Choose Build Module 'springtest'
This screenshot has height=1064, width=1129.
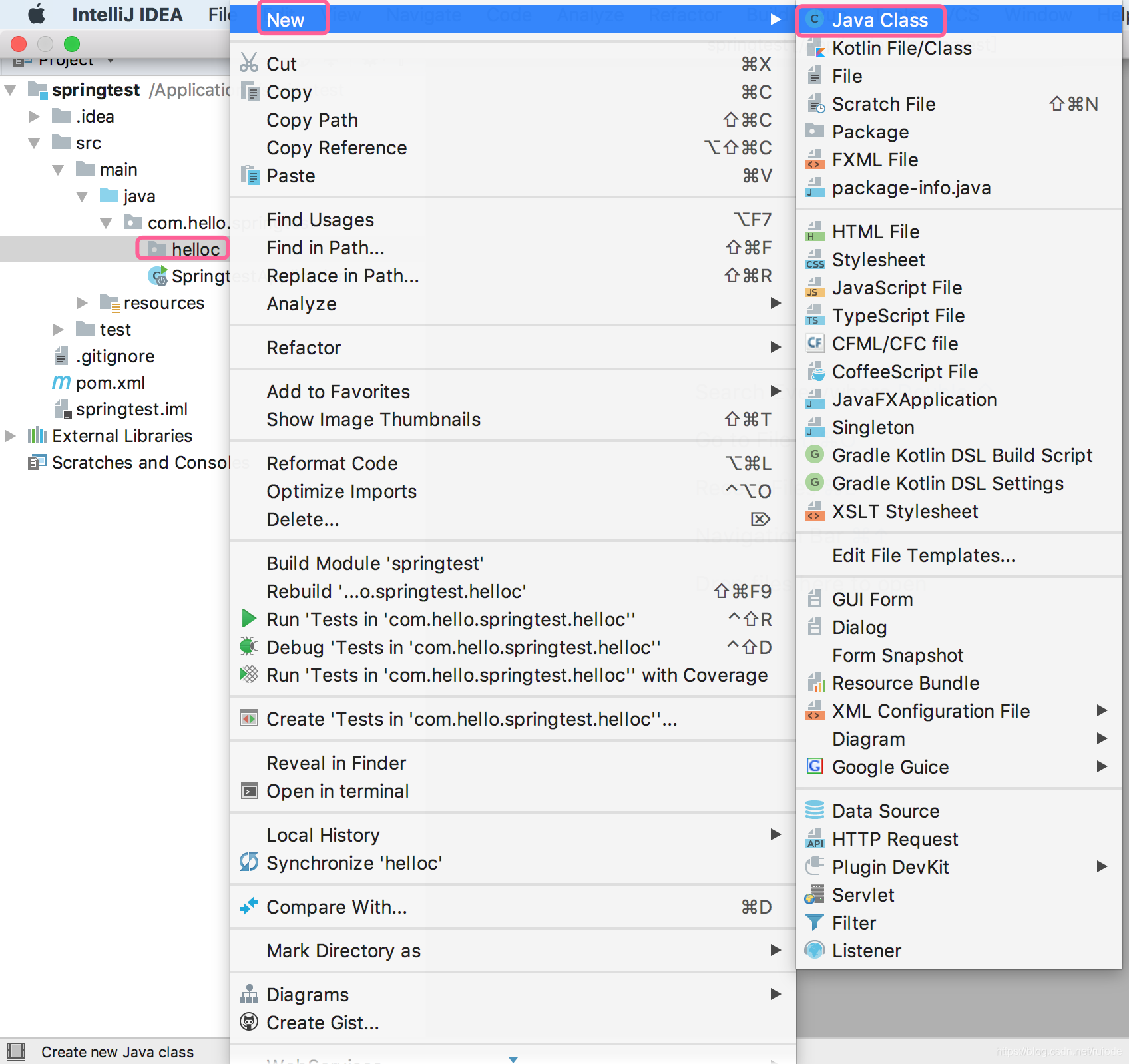[513, 563]
